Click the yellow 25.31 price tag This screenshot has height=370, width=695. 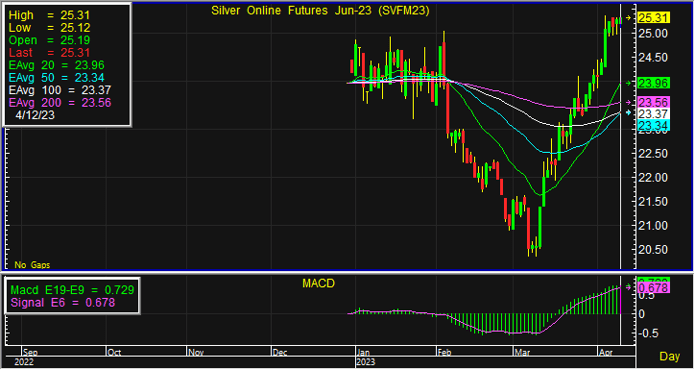pyautogui.click(x=654, y=18)
